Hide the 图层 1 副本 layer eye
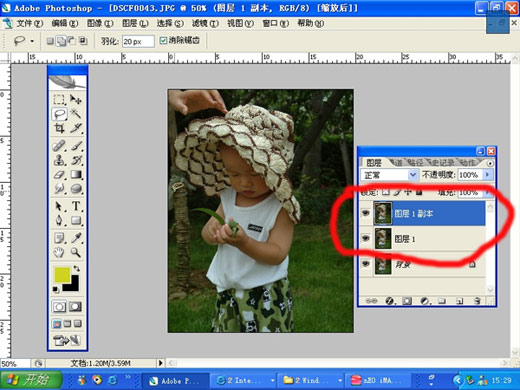The height and width of the screenshot is (390, 520). (366, 213)
